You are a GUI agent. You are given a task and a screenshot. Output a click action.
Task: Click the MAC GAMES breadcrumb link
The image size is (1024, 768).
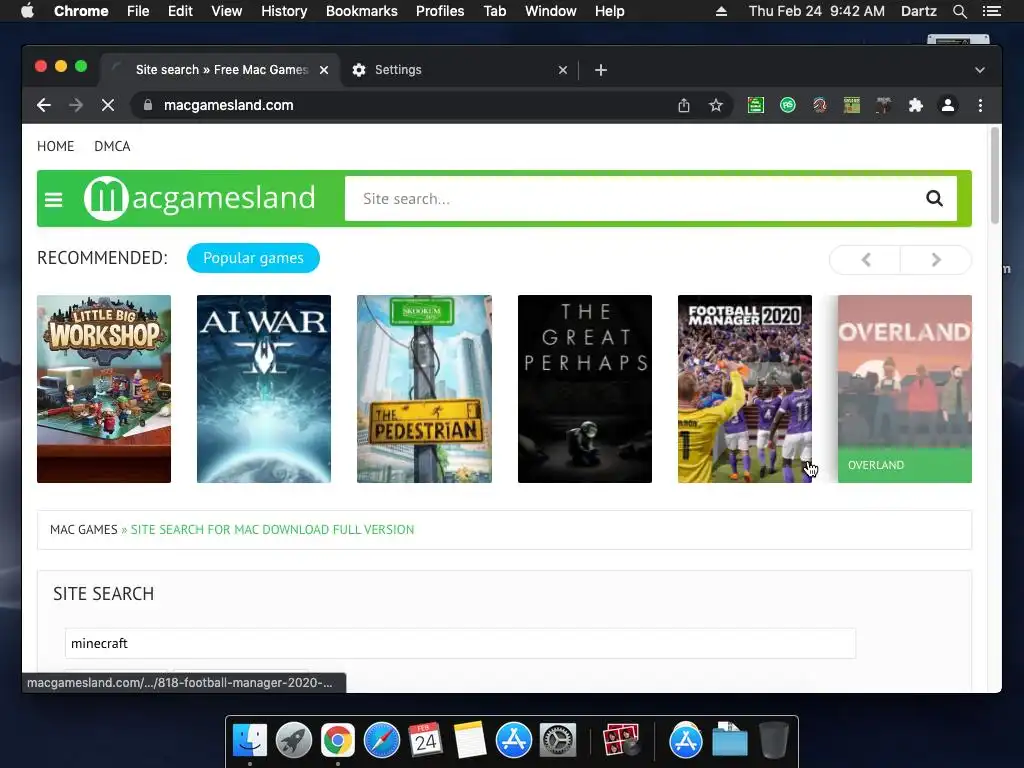click(x=84, y=530)
